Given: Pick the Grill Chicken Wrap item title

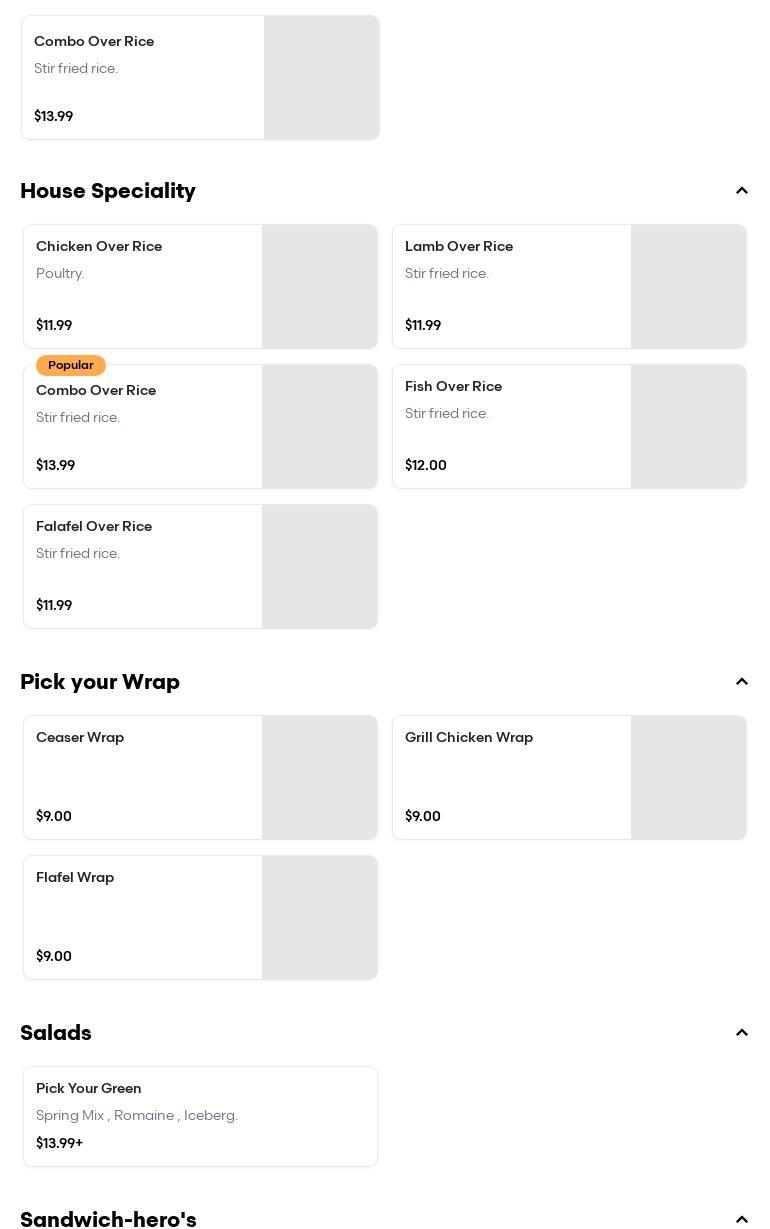Looking at the screenshot, I should pyautogui.click(x=469, y=737).
